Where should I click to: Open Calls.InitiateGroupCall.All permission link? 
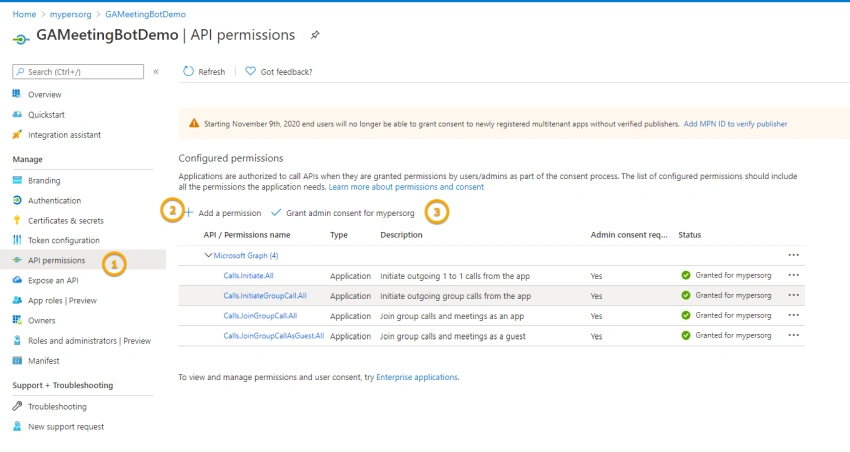click(x=265, y=295)
